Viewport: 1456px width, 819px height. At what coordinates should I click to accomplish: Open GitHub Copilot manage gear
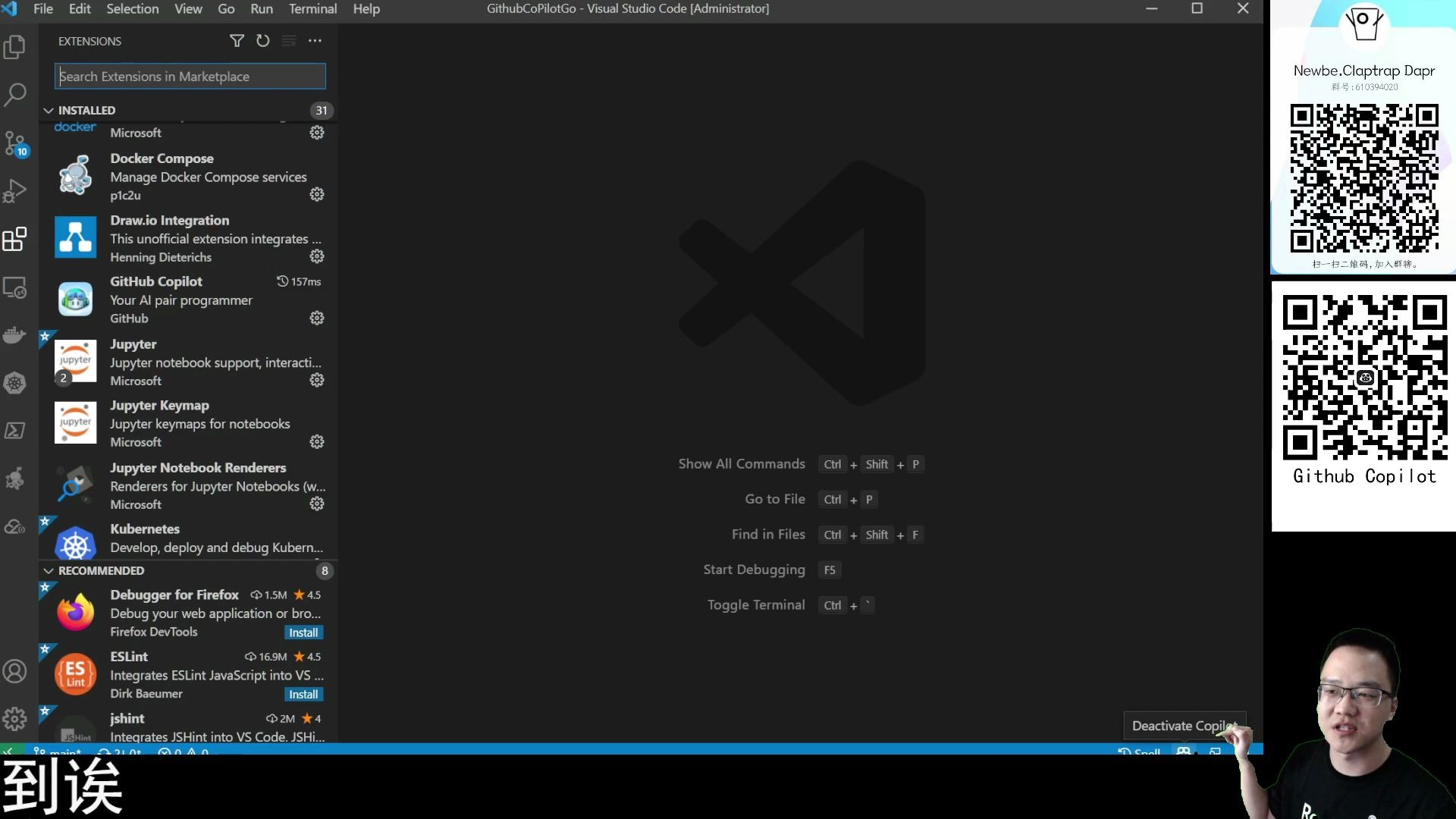(317, 318)
